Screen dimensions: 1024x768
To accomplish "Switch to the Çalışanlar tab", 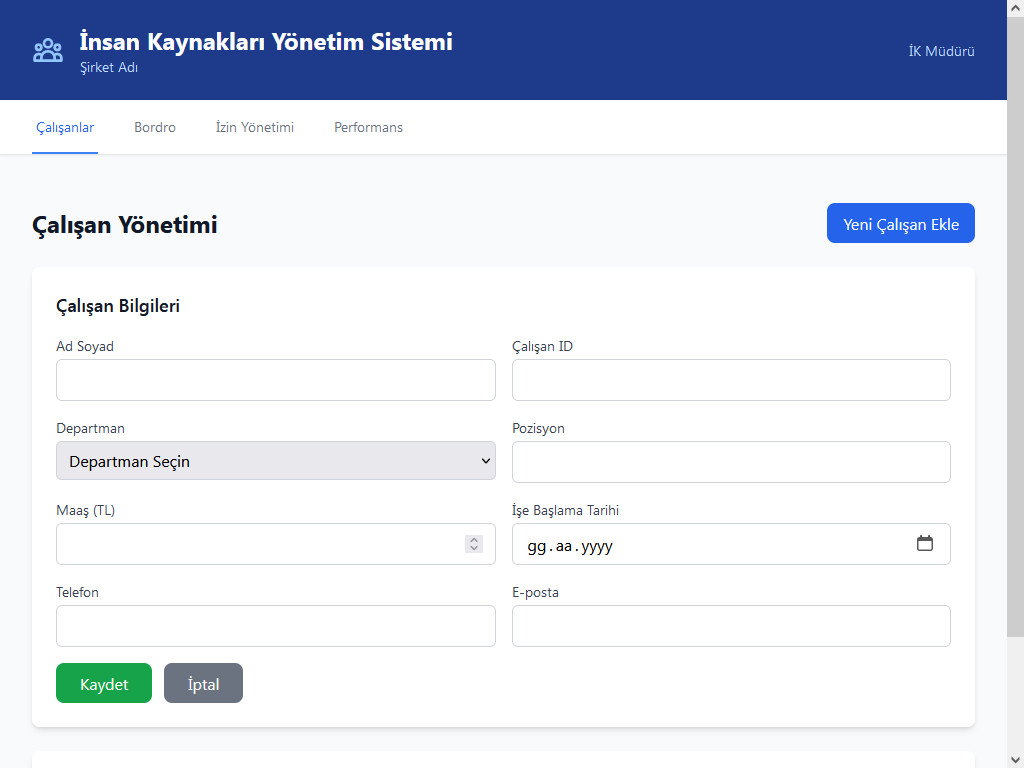I will 65,127.
